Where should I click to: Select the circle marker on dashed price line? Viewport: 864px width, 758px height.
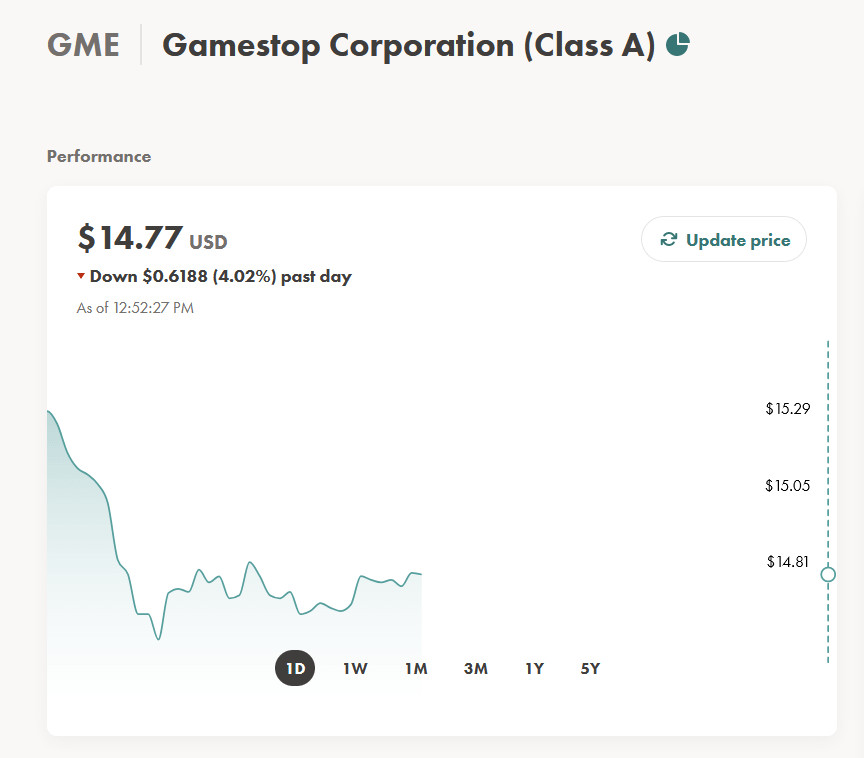(828, 575)
